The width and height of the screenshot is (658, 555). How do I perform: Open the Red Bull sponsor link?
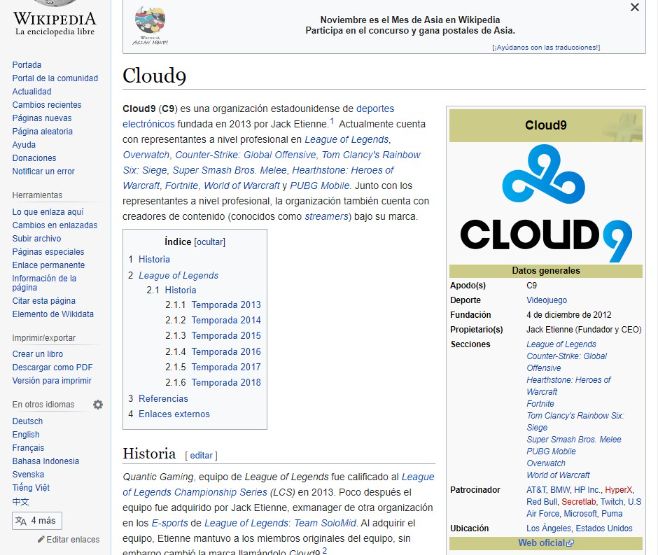(542, 502)
